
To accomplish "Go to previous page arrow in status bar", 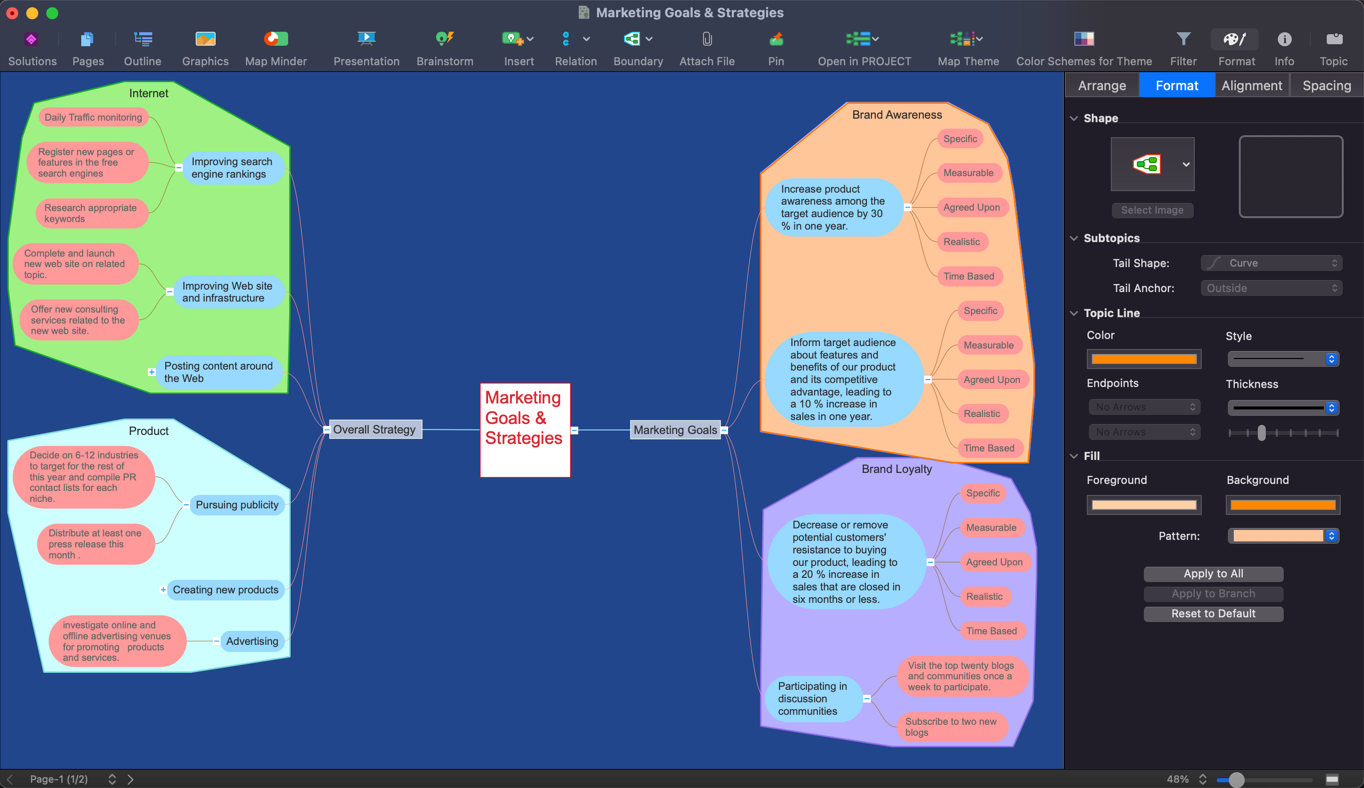I will tap(10, 779).
